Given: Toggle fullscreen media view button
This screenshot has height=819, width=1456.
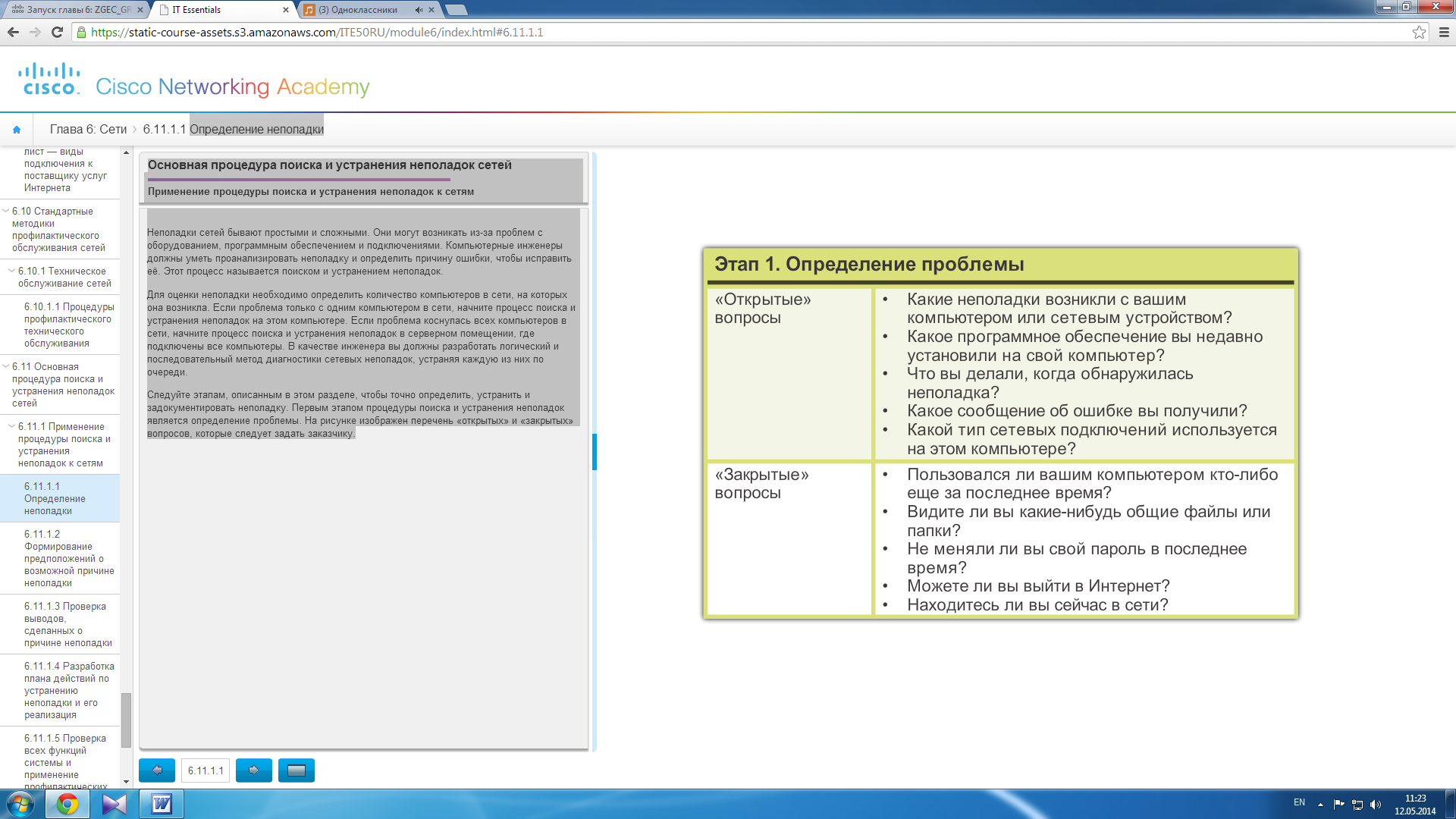Looking at the screenshot, I should (297, 770).
